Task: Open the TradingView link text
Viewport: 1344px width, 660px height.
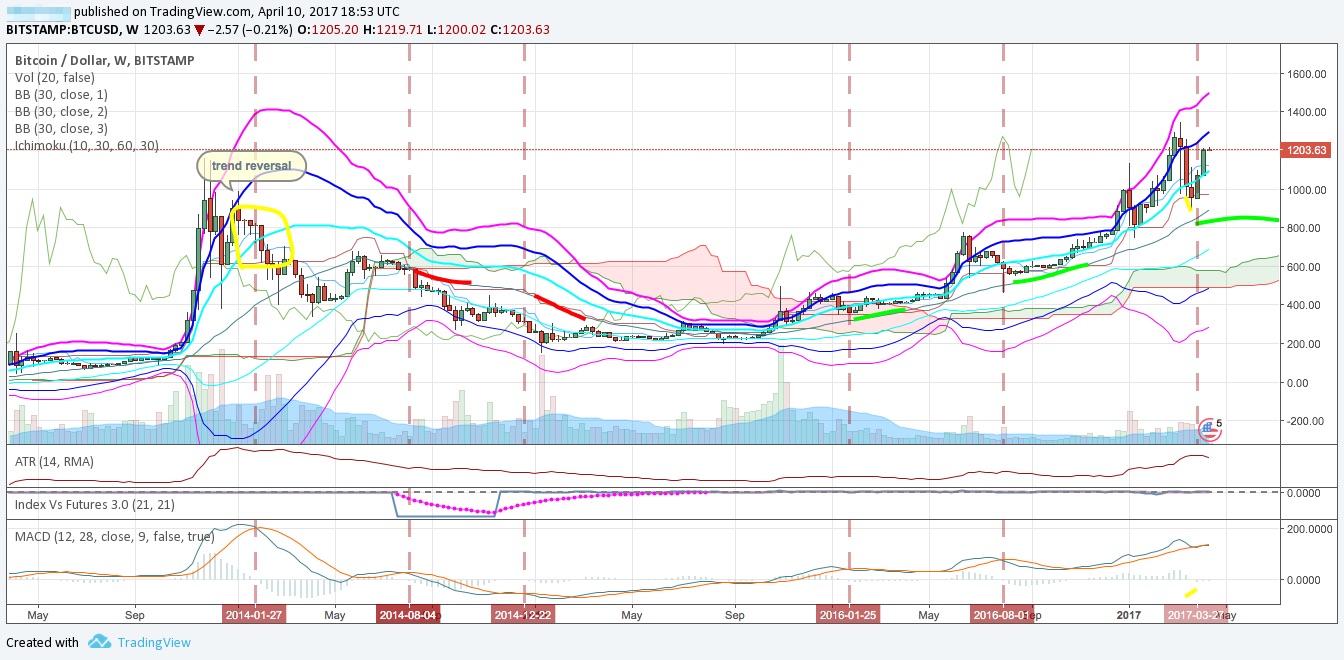Action: pos(153,642)
